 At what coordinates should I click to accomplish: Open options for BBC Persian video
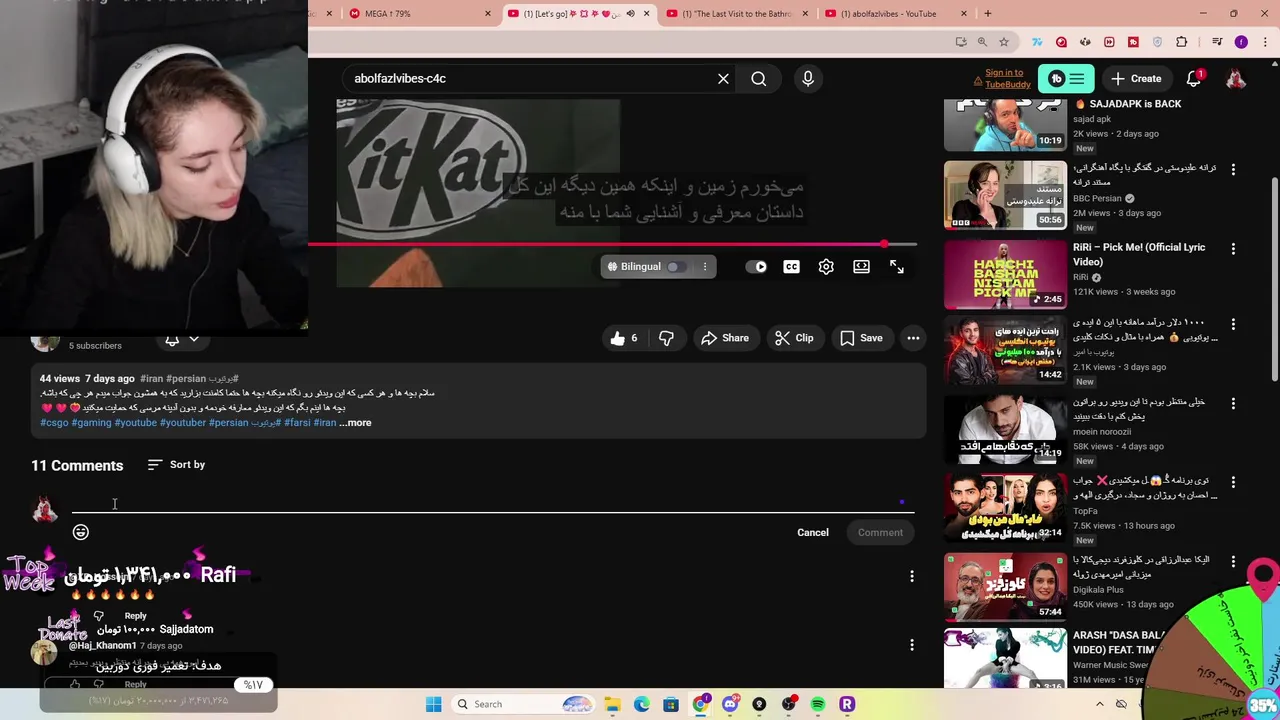coord(1233,170)
